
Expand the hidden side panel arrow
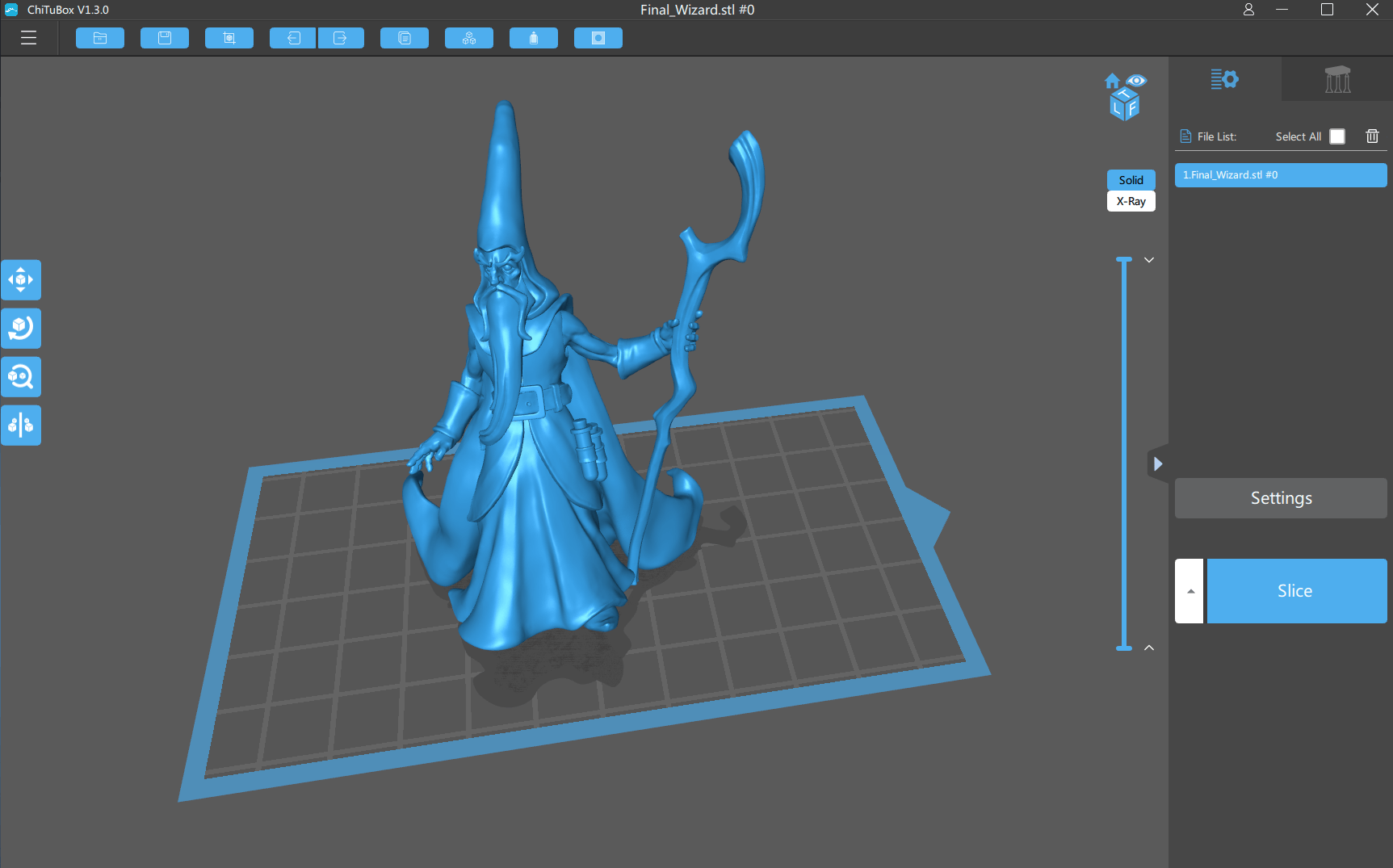1159,463
